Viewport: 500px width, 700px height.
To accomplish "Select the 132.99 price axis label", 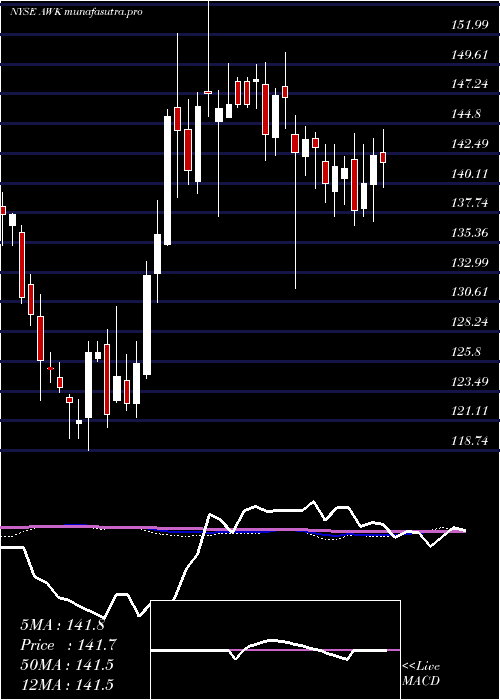I will click(x=469, y=263).
